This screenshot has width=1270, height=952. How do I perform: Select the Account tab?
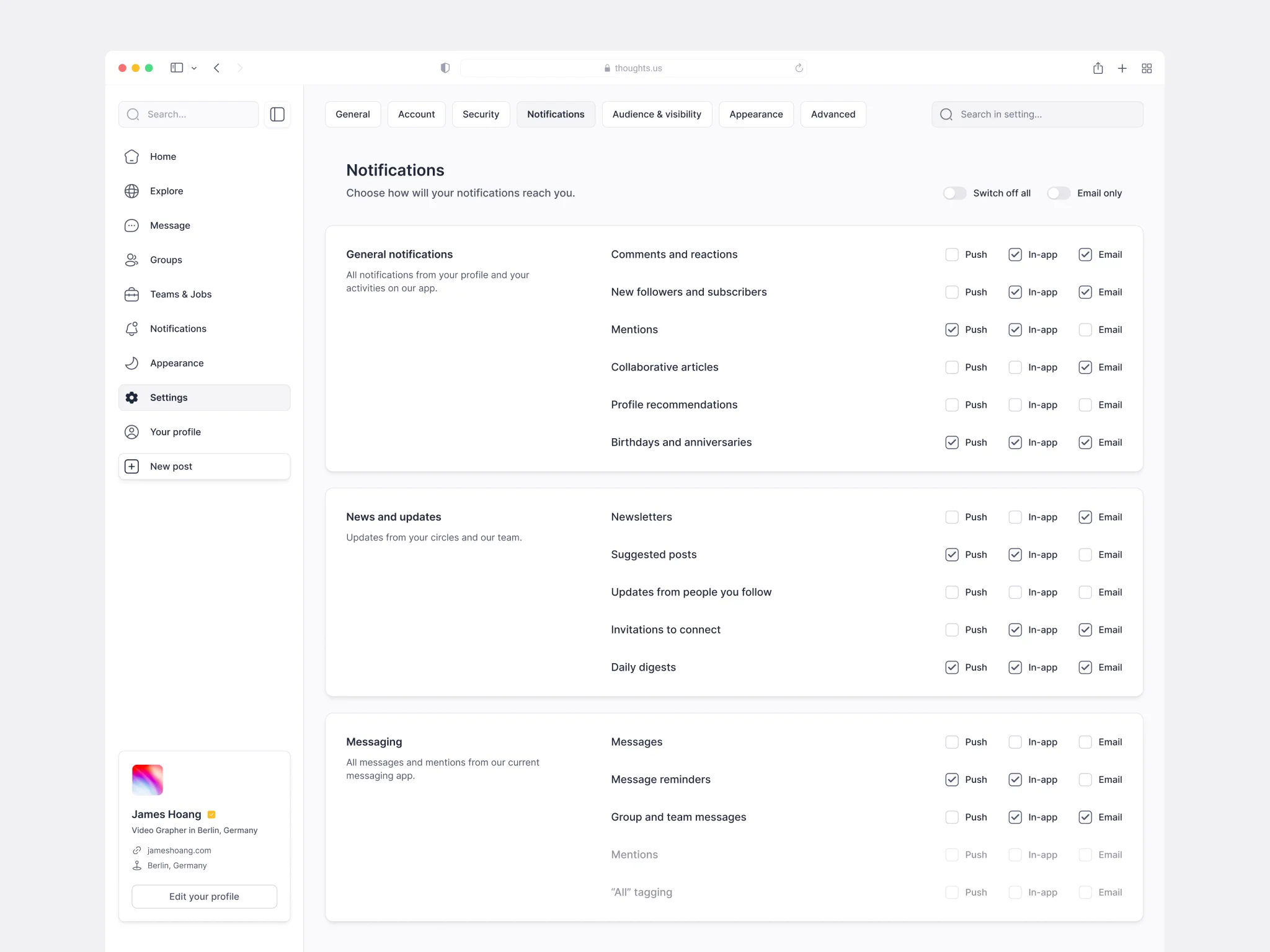pyautogui.click(x=416, y=114)
